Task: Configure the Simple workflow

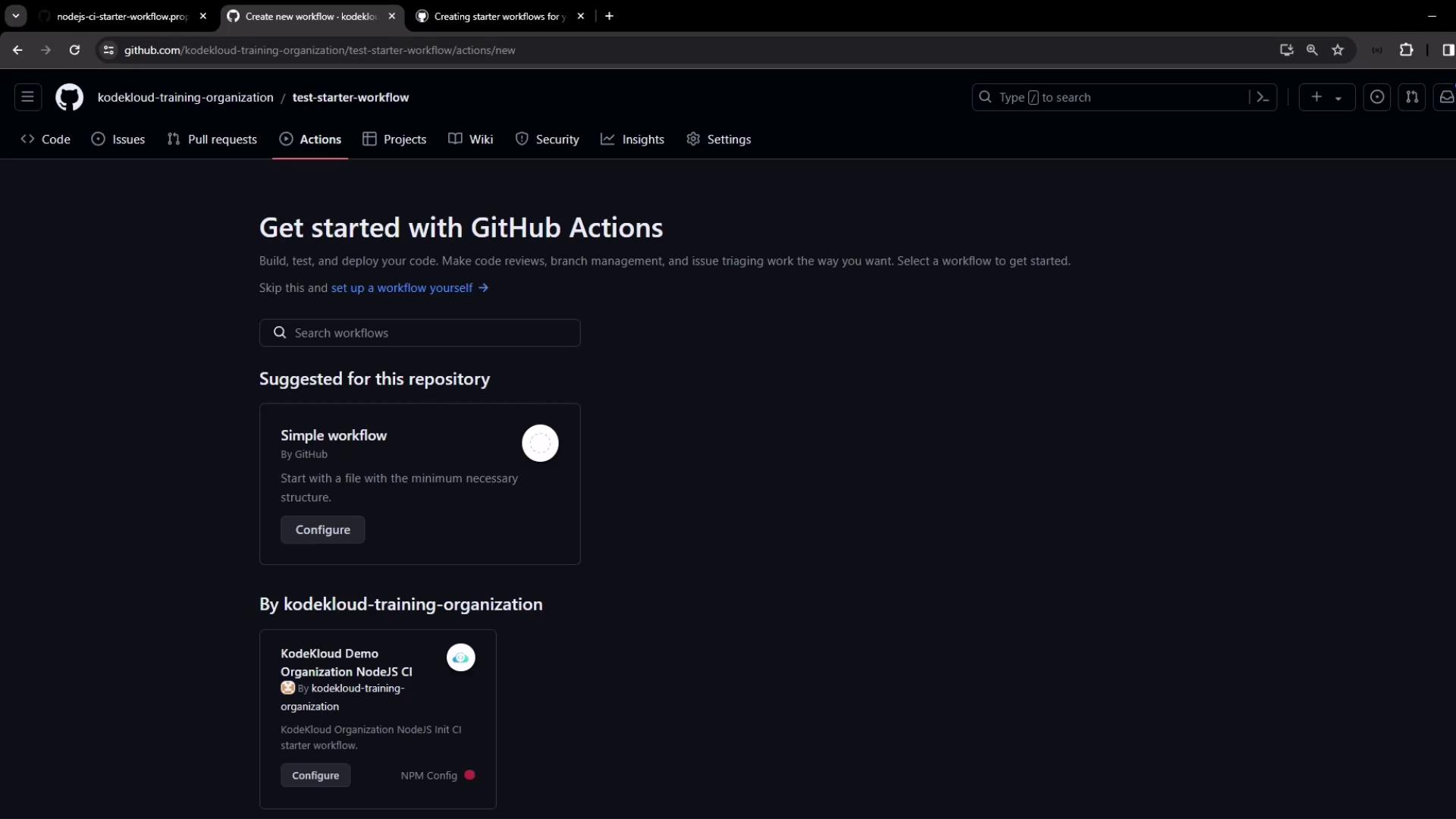Action: coord(322,530)
